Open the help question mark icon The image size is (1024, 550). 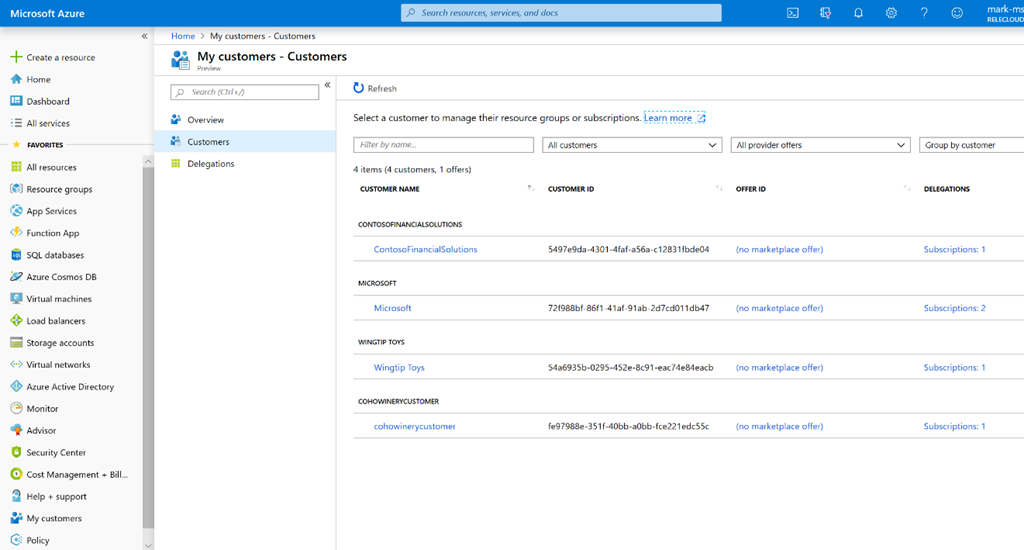924,13
